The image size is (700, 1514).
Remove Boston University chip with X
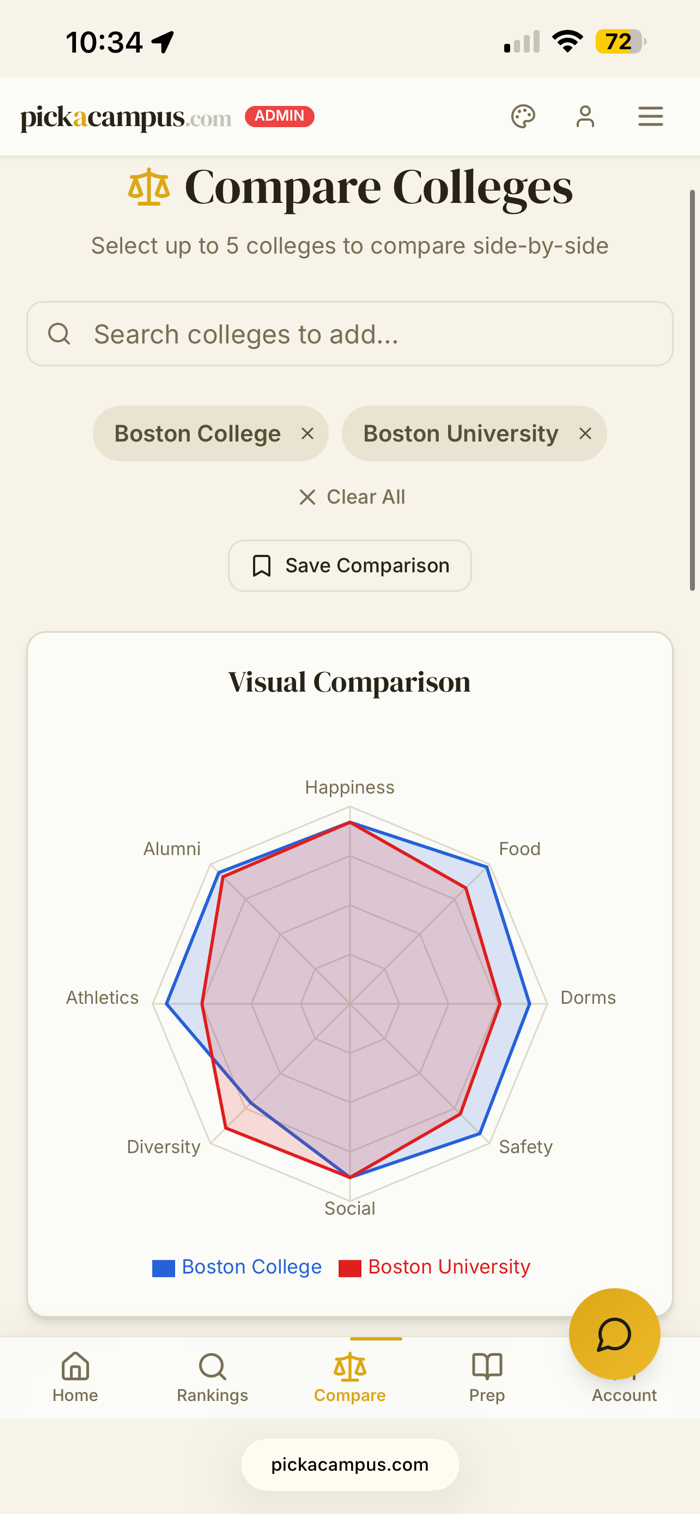point(586,434)
